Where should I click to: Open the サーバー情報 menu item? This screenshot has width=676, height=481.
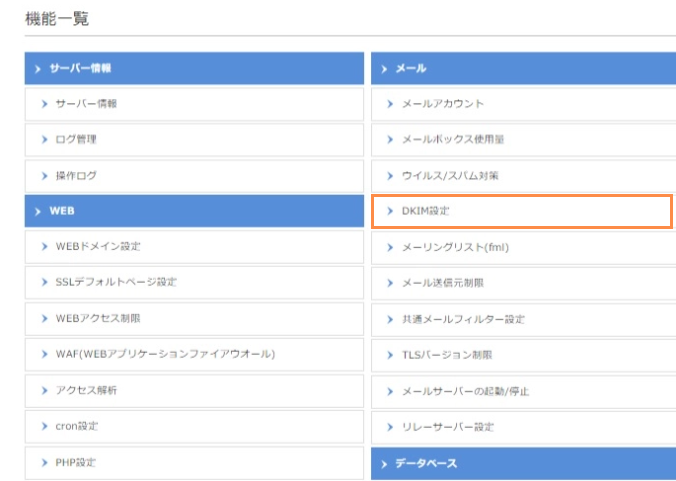(194, 104)
